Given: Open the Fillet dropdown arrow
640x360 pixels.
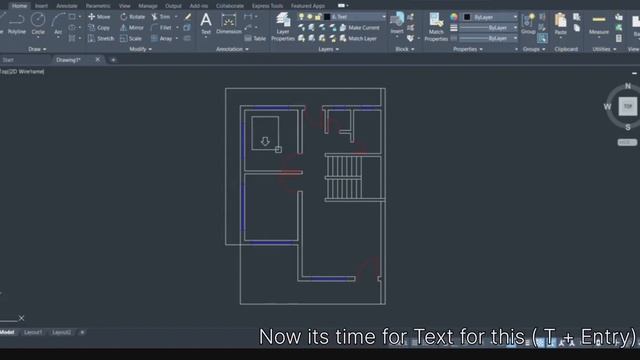Looking at the screenshot, I should click(177, 28).
